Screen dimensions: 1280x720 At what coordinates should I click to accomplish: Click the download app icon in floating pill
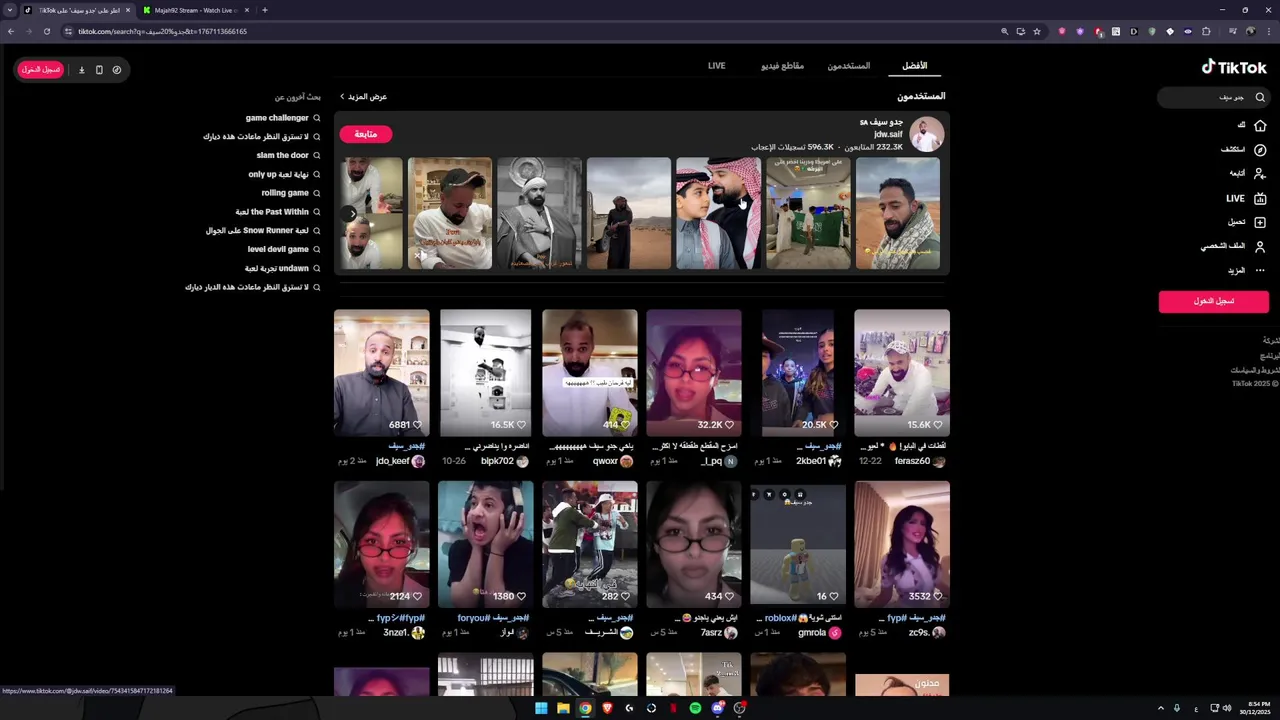(82, 70)
